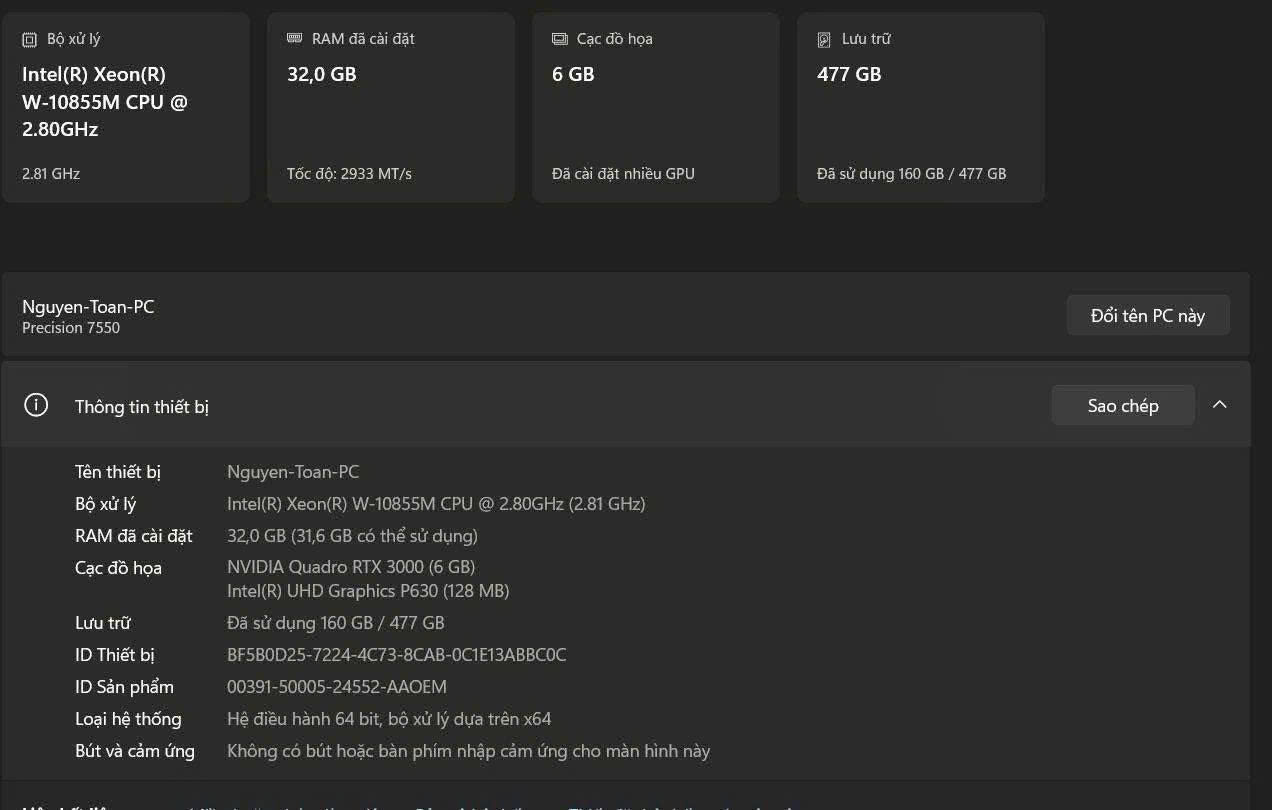The image size is (1272, 810).
Task: Click the ID Sản phẩm value 00391-50005-24552-AAOEM
Action: 337,687
